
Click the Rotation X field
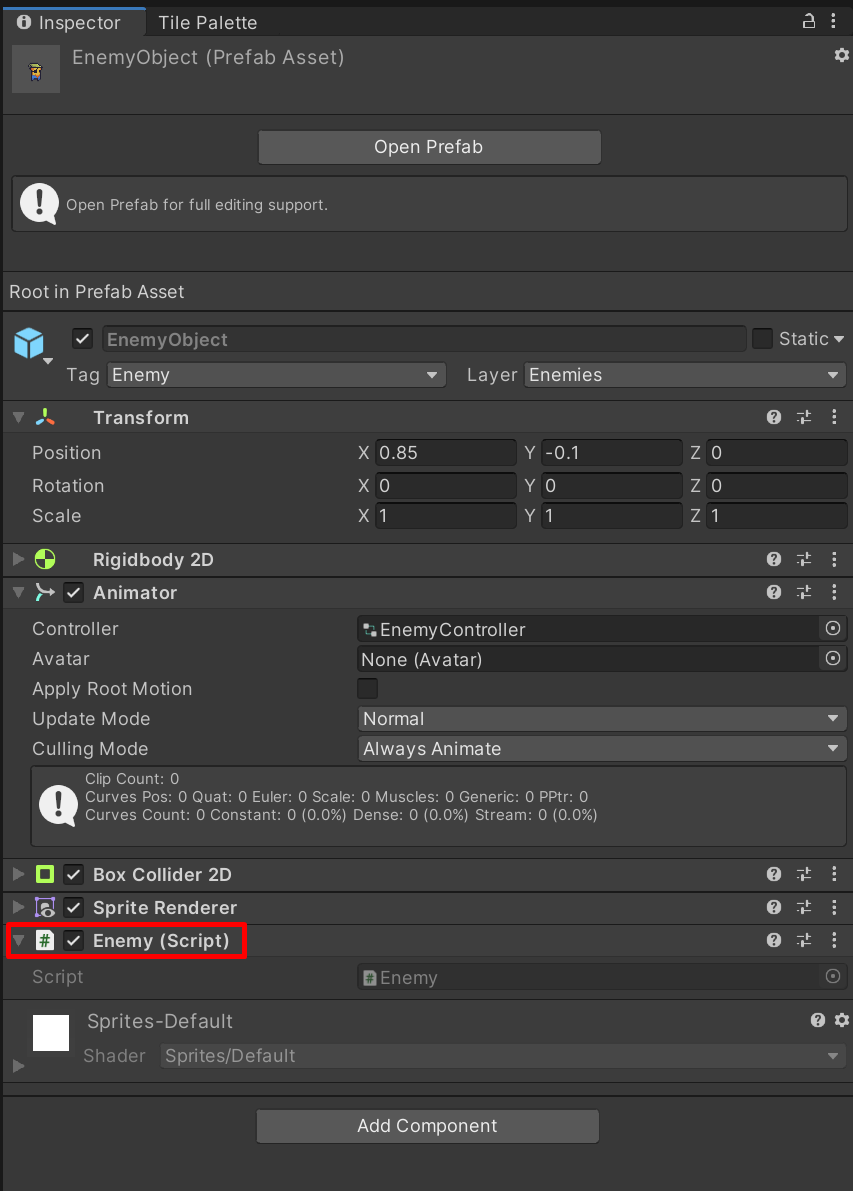pyautogui.click(x=446, y=485)
